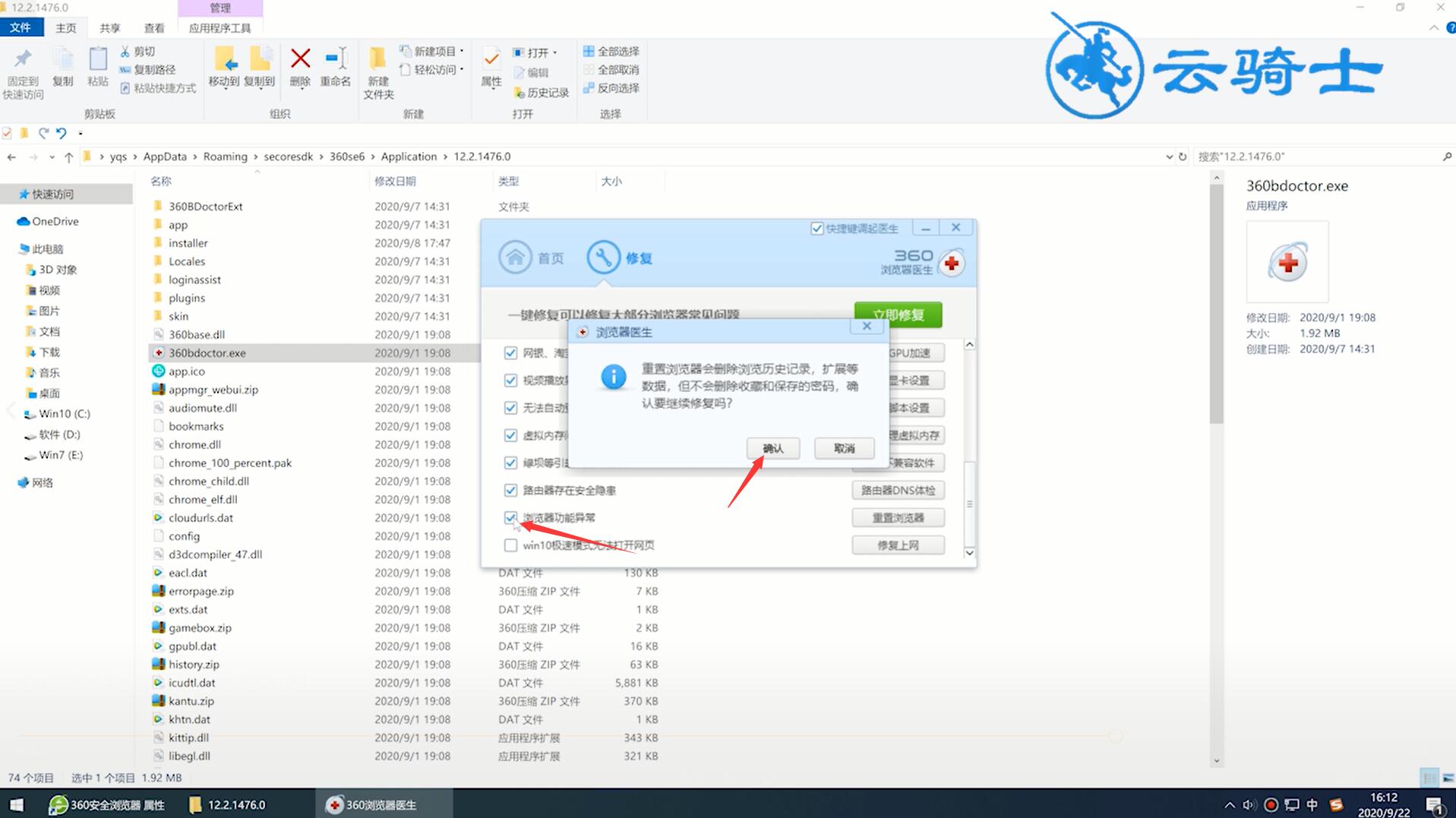Image resolution: width=1456 pixels, height=818 pixels.
Task: Expand the Open (打开) dropdown arrow
Action: tap(554, 52)
